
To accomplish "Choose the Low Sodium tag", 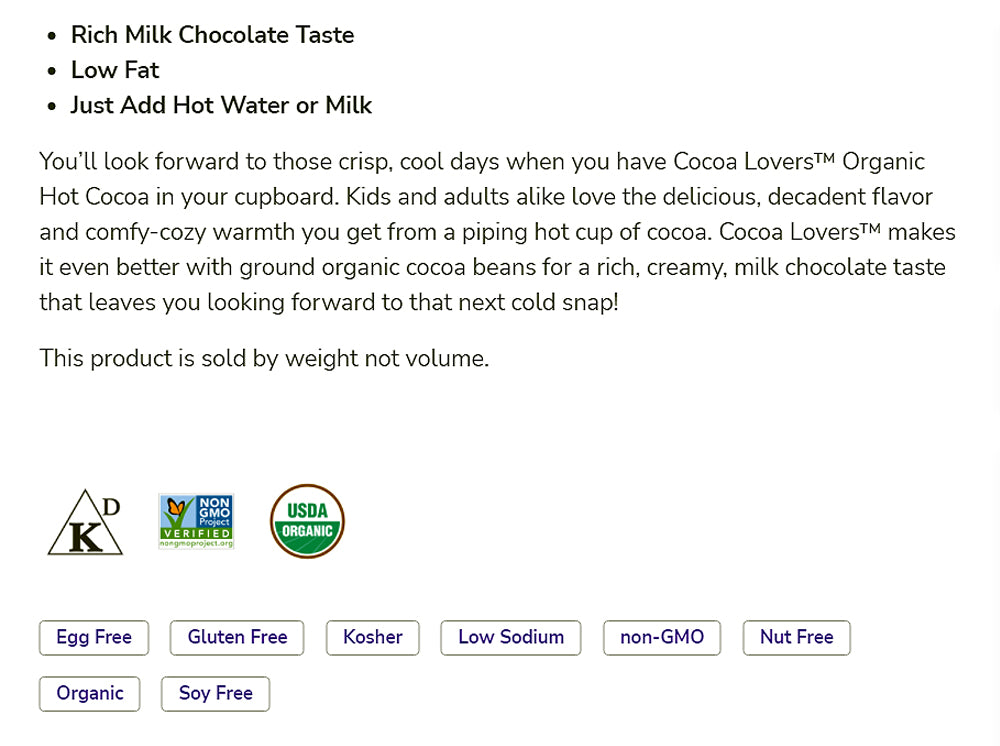I will click(x=511, y=637).
